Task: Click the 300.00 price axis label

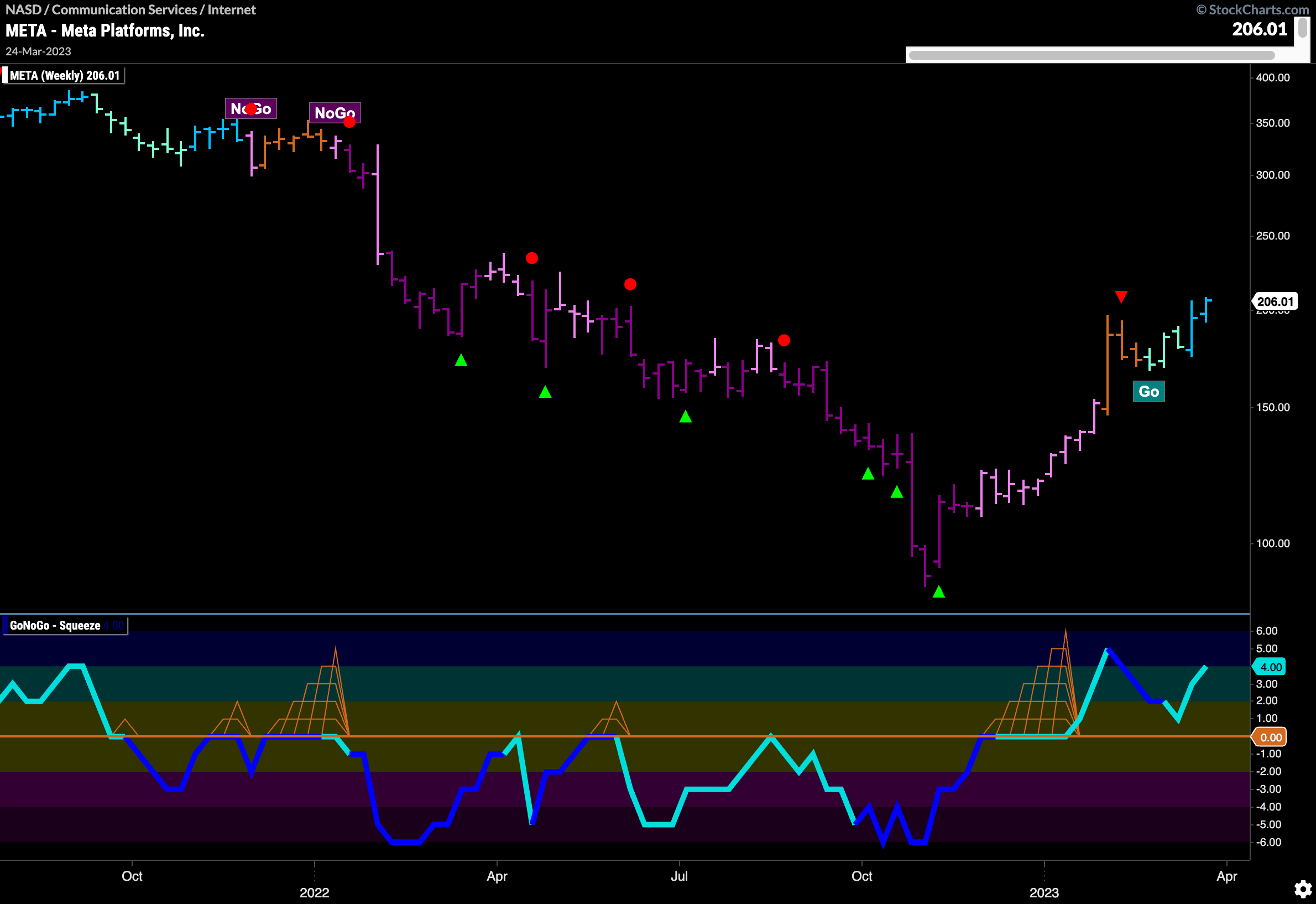Action: [1272, 175]
